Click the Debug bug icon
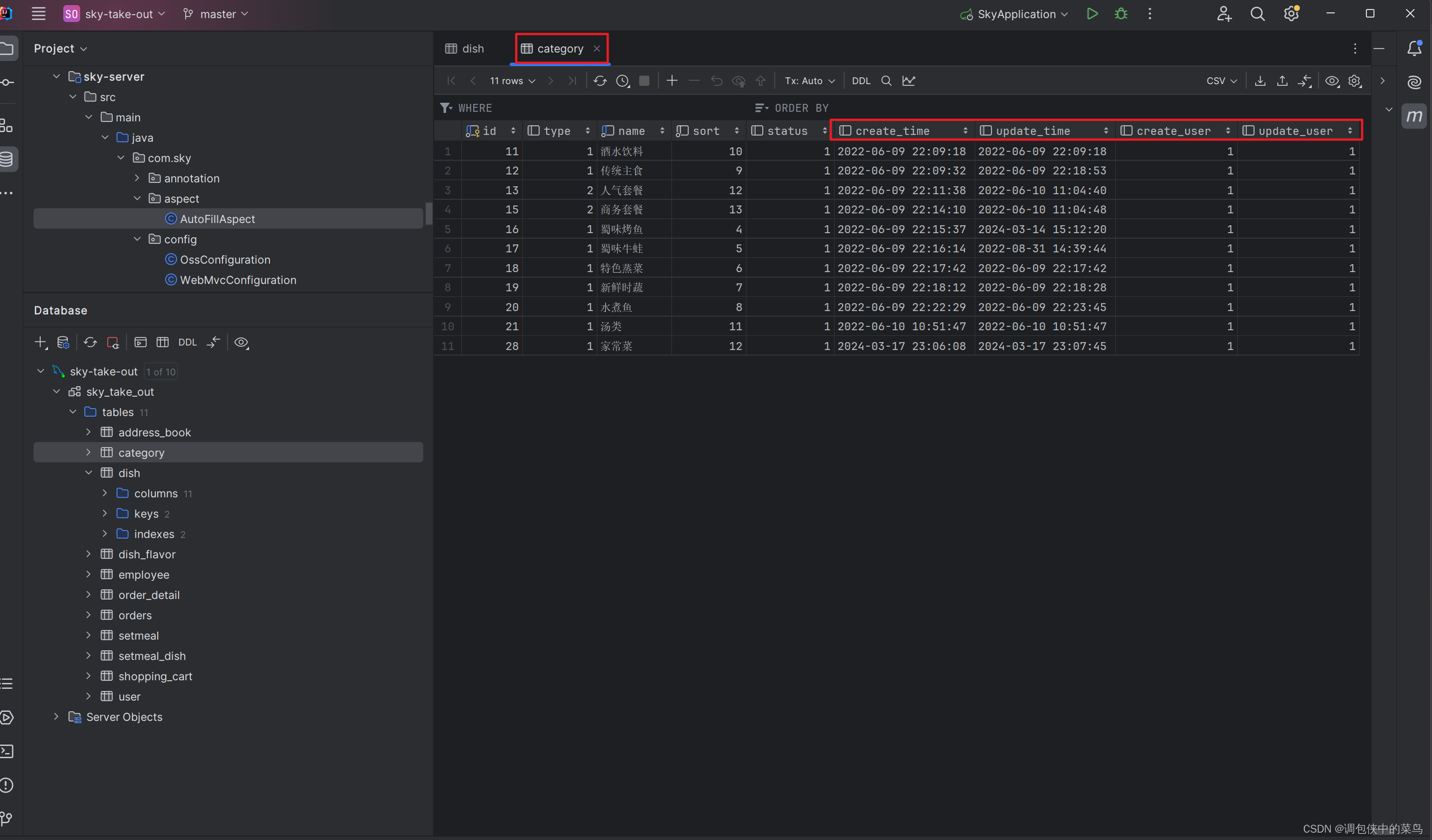 (1121, 14)
